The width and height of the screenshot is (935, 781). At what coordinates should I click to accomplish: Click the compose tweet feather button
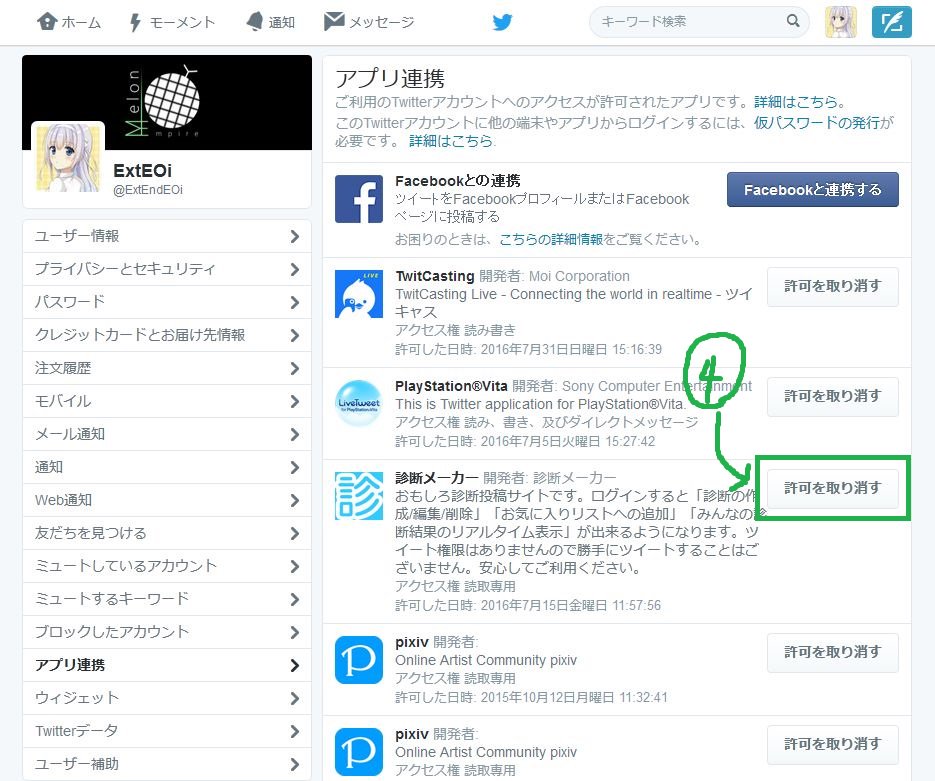[891, 22]
